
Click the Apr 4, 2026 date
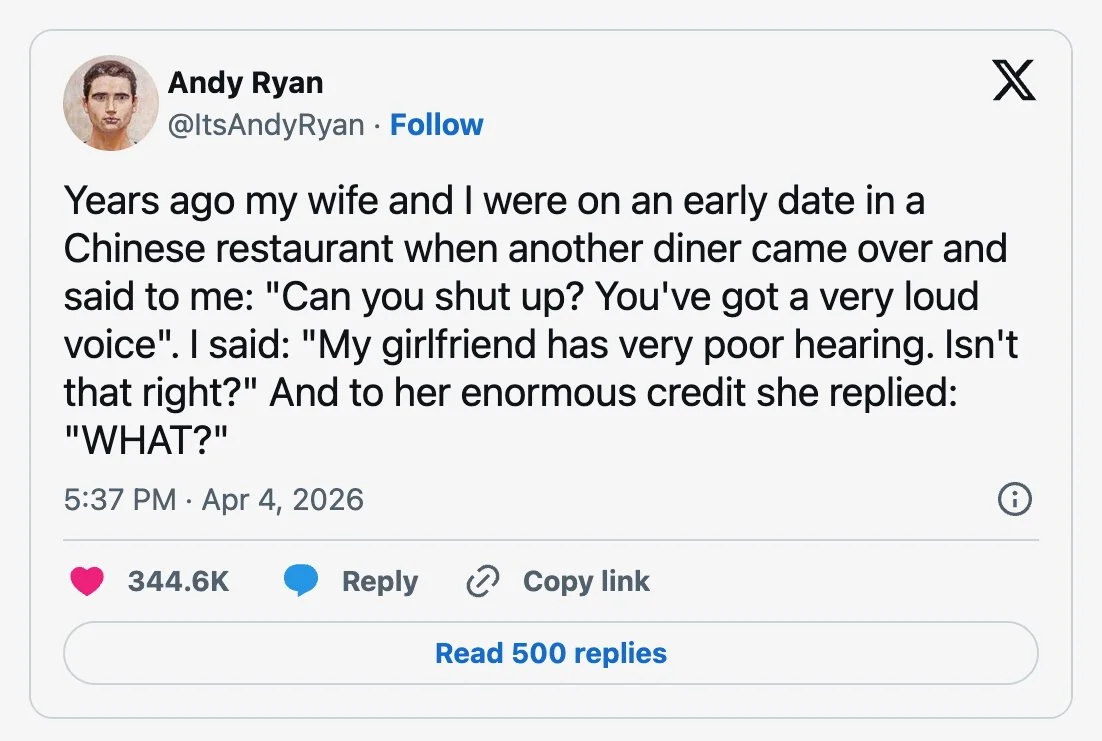coord(283,500)
